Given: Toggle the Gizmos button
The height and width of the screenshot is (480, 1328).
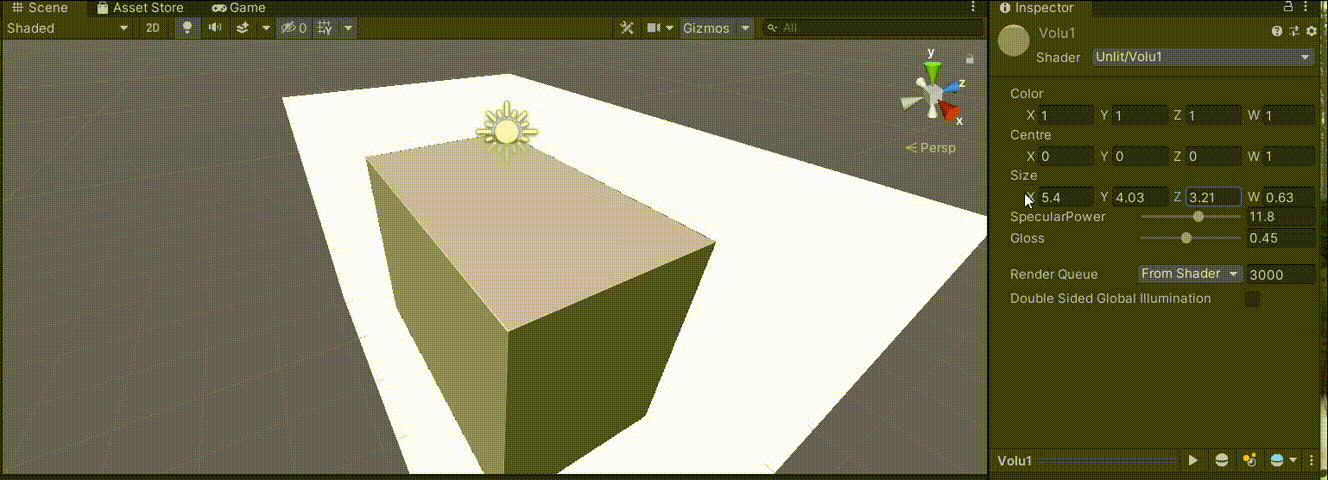Looking at the screenshot, I should pyautogui.click(x=707, y=28).
